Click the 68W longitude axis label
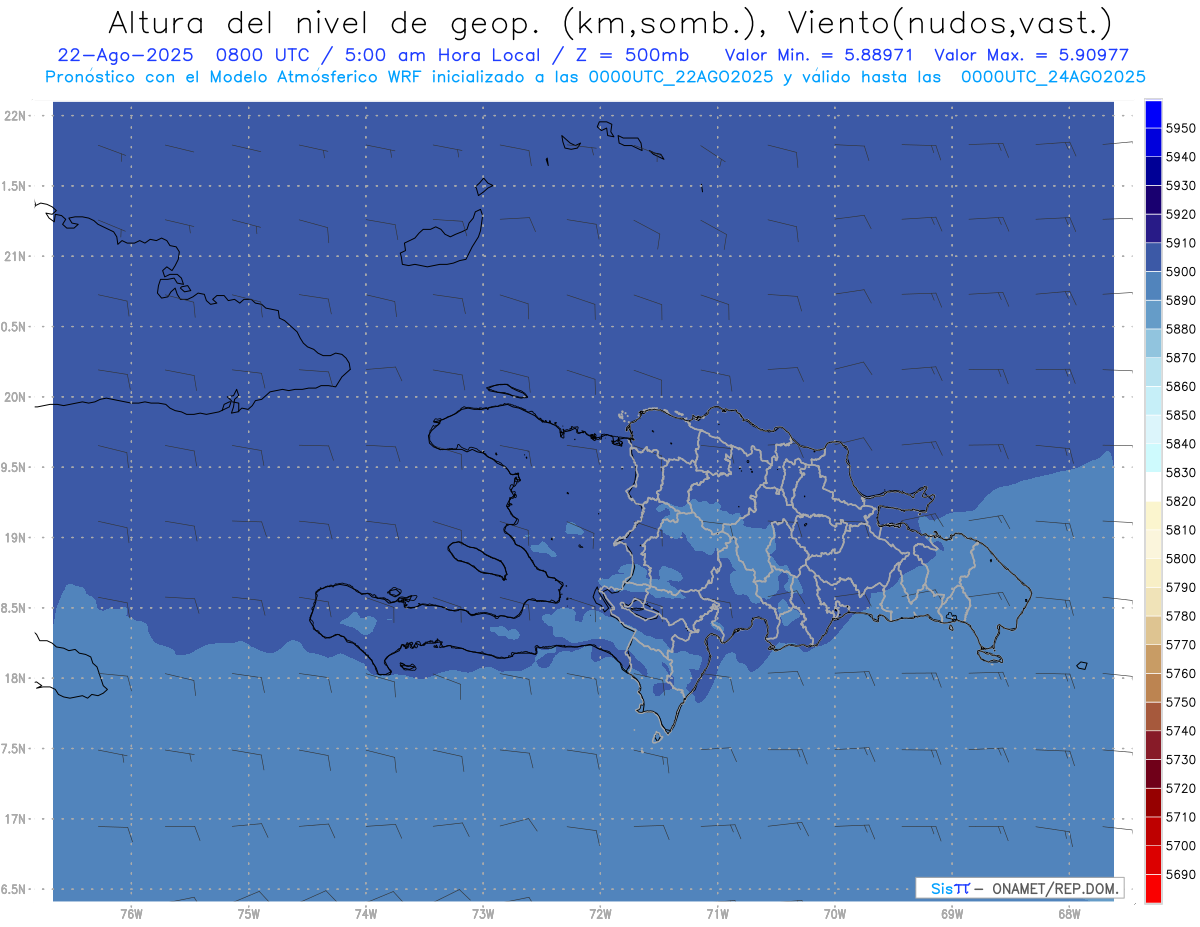Image resolution: width=1200 pixels, height=927 pixels. pos(1069,914)
